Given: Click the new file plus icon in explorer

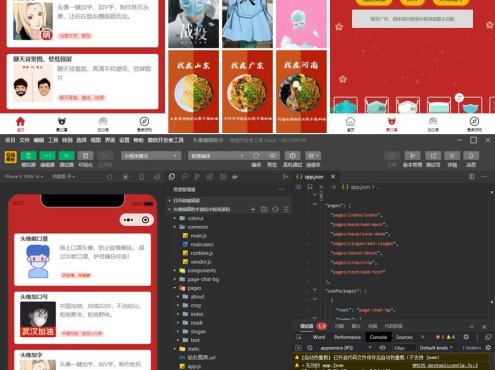Looking at the screenshot, I should [x=253, y=209].
